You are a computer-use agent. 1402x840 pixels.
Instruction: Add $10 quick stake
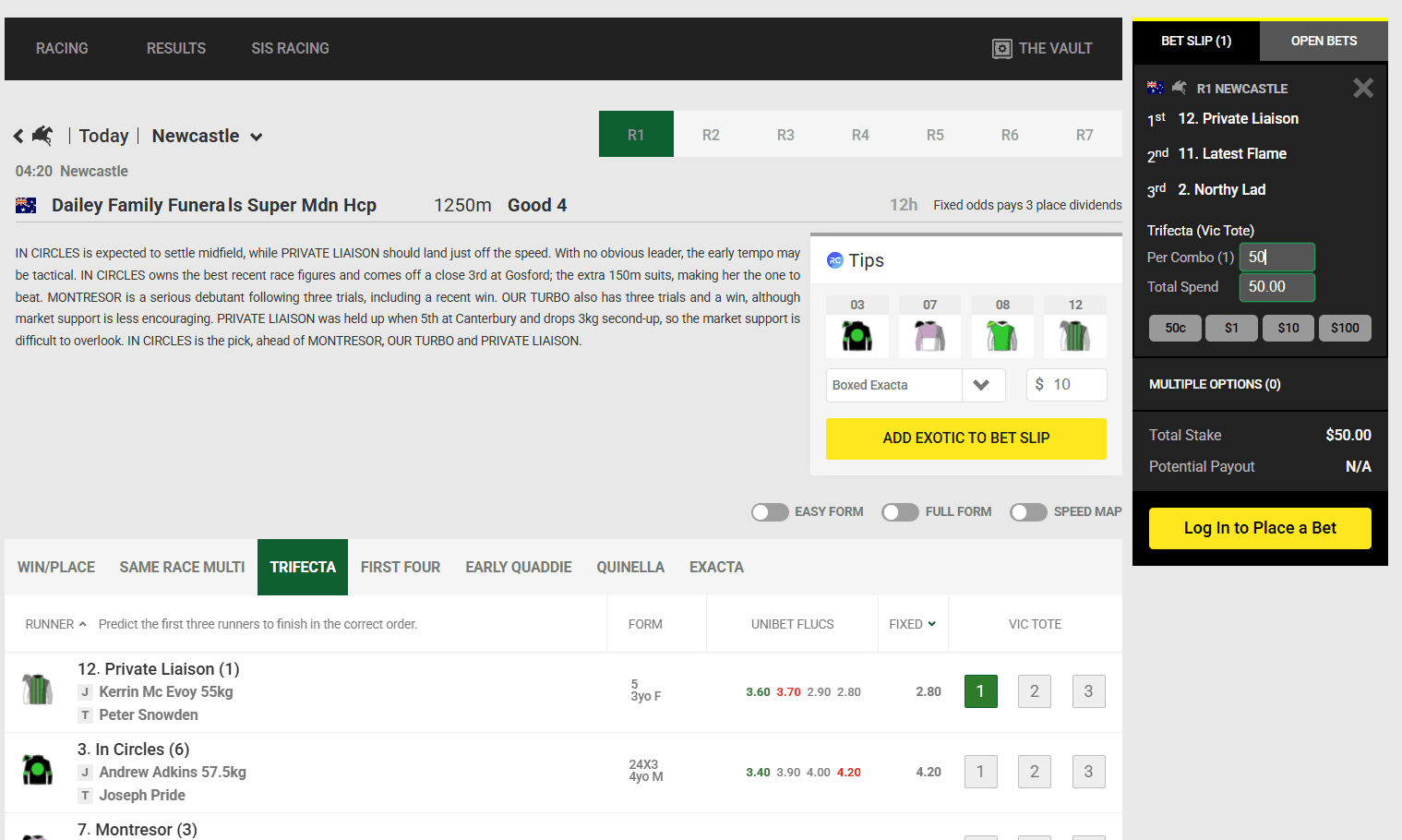pyautogui.click(x=1288, y=328)
